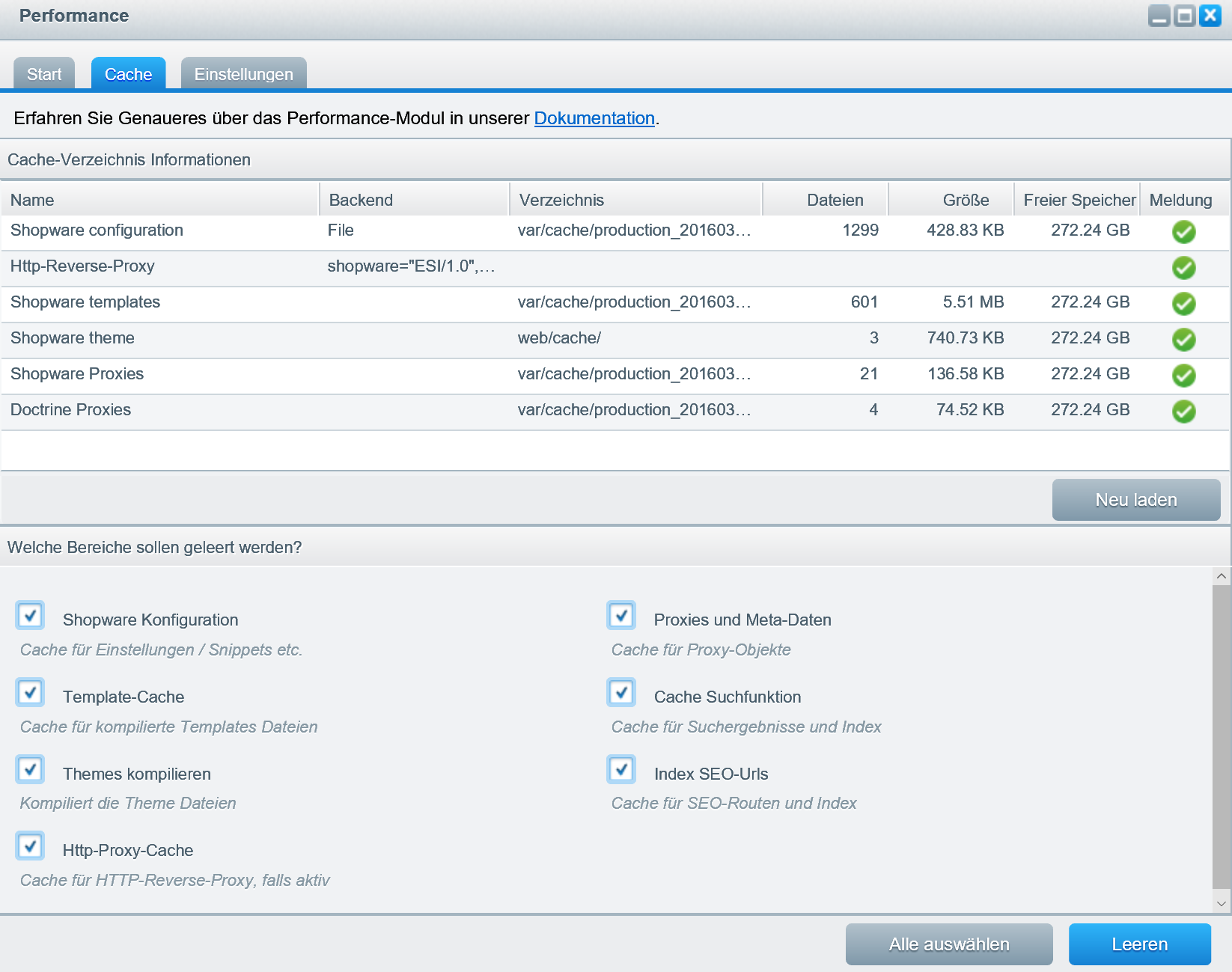
Task: Sort table by the Dateien column header
Action: tap(826, 200)
